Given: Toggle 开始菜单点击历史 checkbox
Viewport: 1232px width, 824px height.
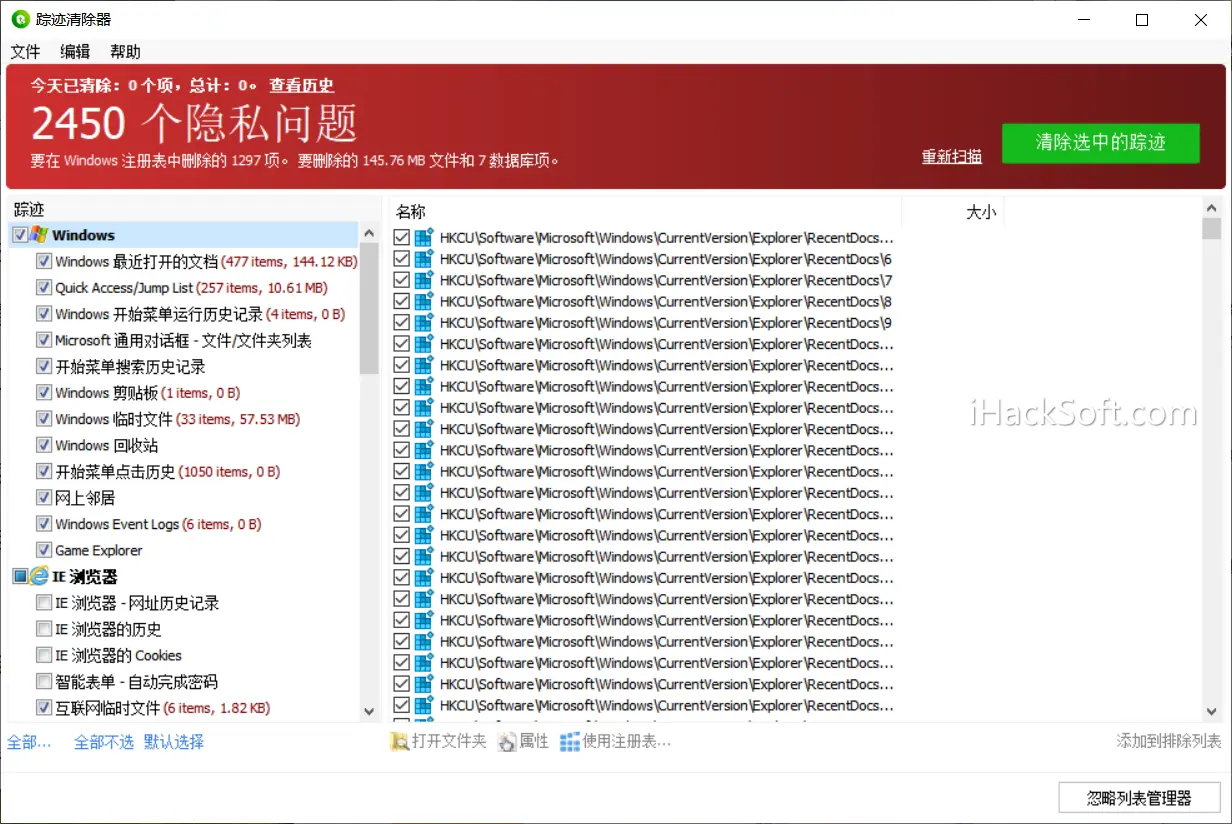Looking at the screenshot, I should click(44, 471).
